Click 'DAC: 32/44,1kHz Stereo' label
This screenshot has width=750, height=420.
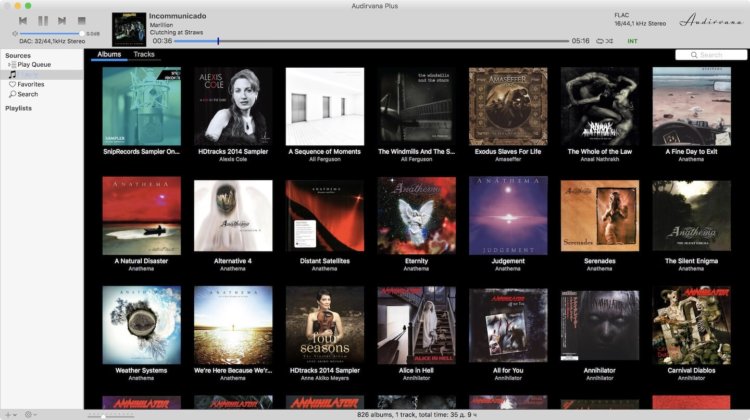coord(52,42)
